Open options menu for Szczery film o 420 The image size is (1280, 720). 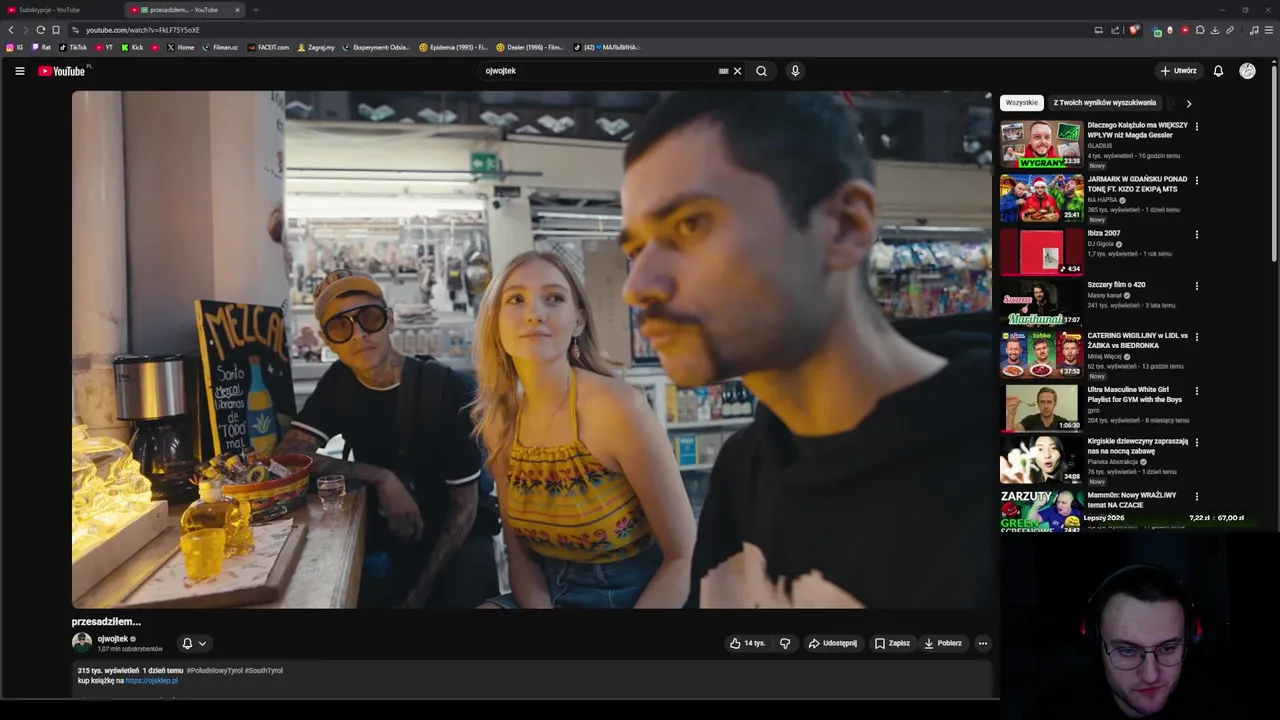[x=1196, y=286]
